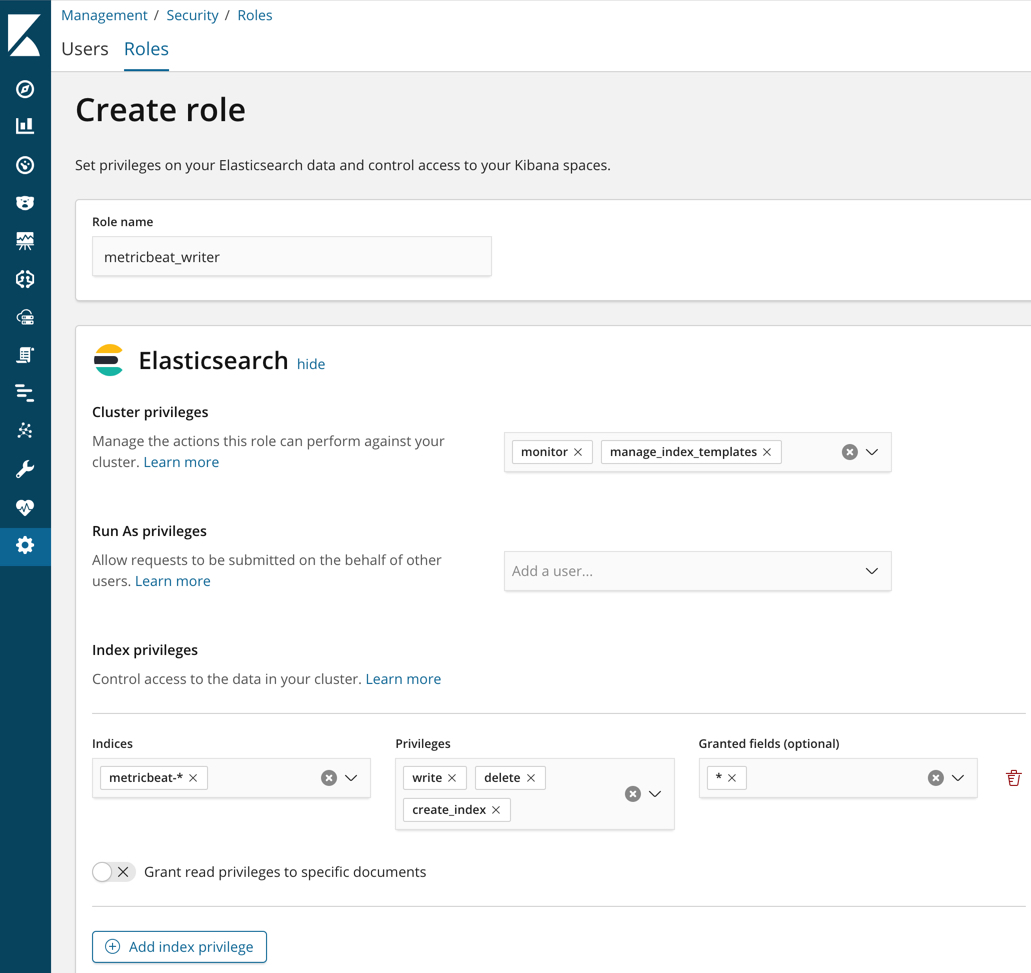Screen dimensions: 1031x973
Task: Click inside the Role name field
Action: pos(291,256)
